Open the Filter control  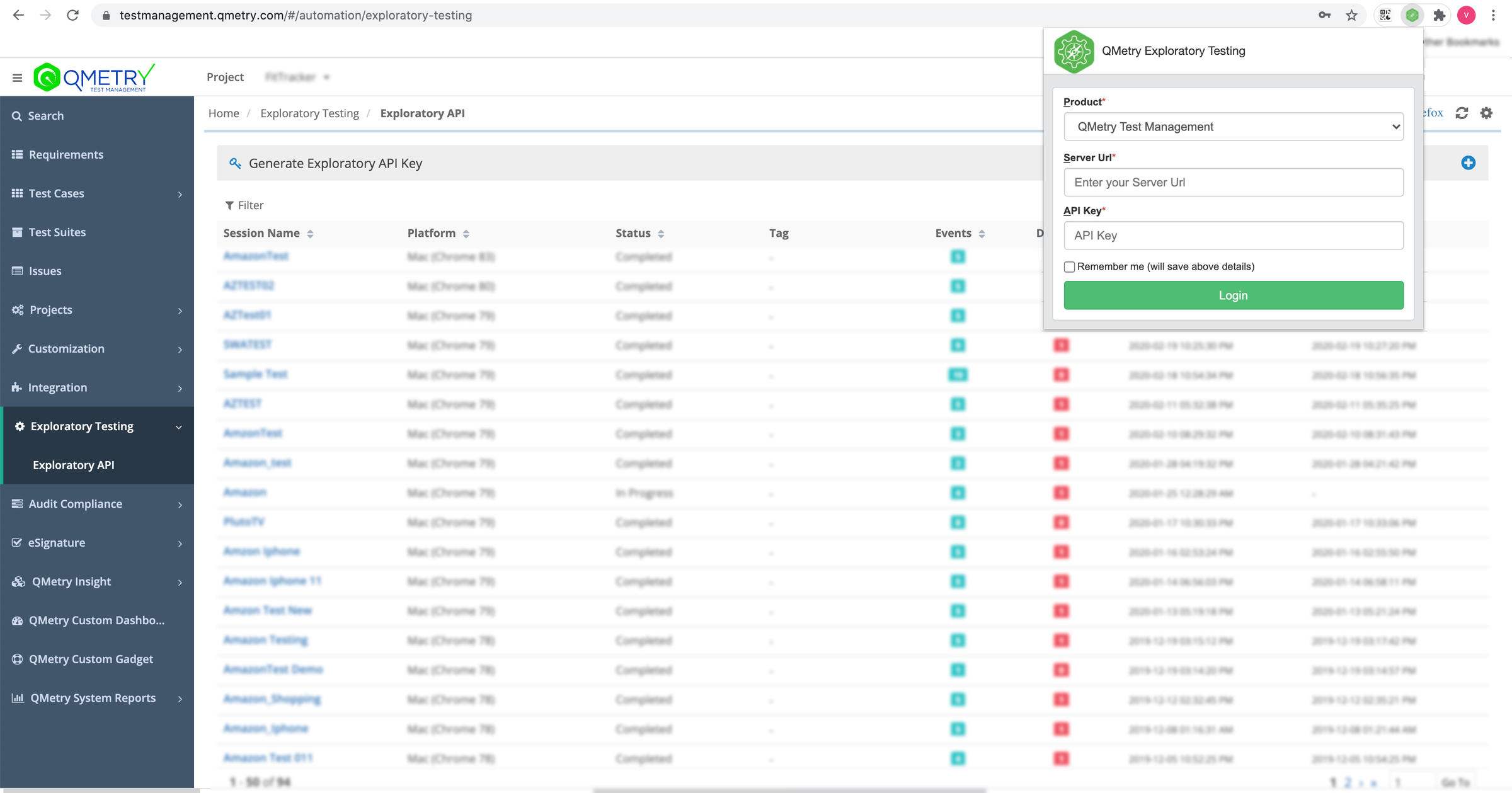coord(244,205)
